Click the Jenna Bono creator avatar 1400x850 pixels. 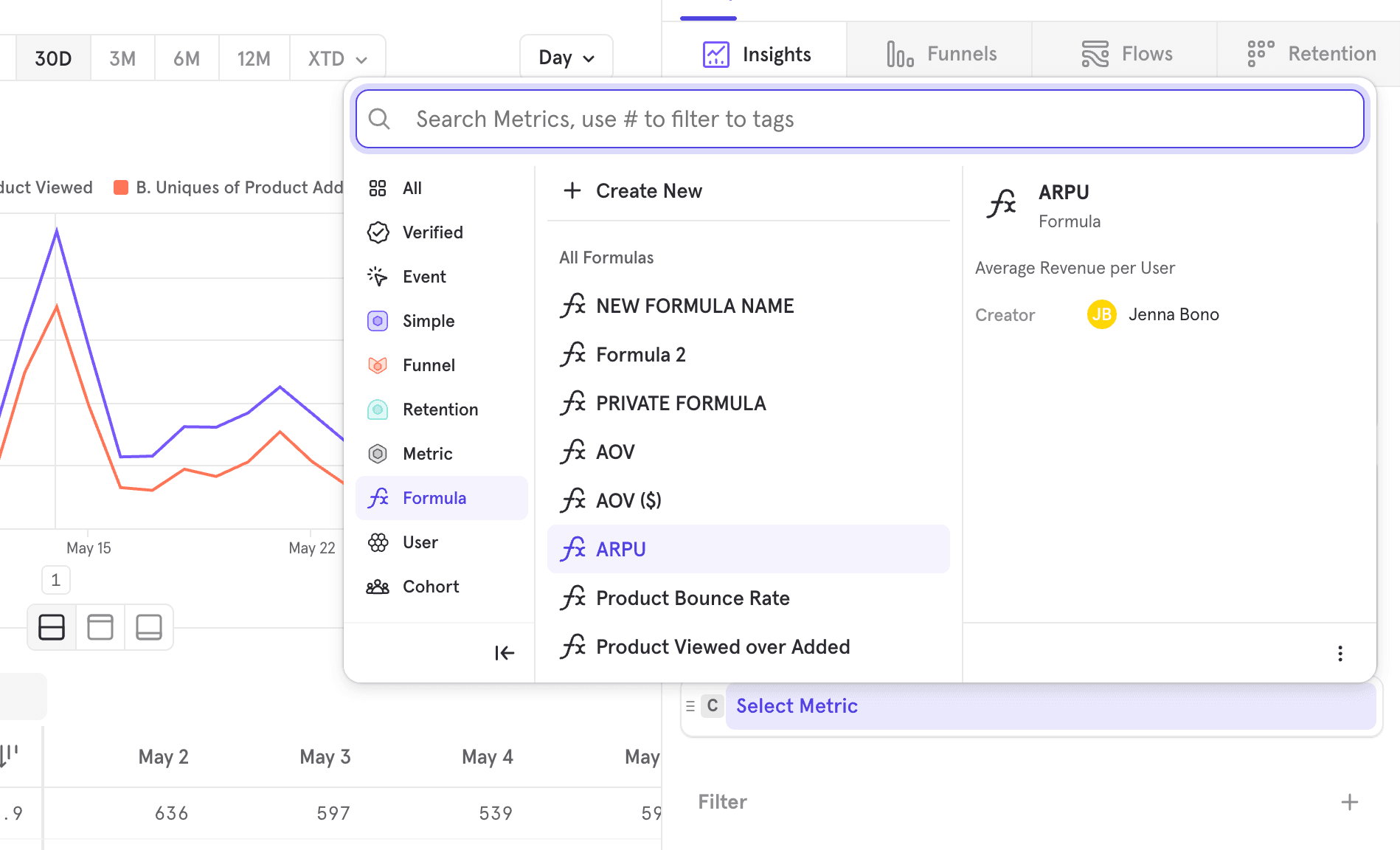pyautogui.click(x=1101, y=315)
